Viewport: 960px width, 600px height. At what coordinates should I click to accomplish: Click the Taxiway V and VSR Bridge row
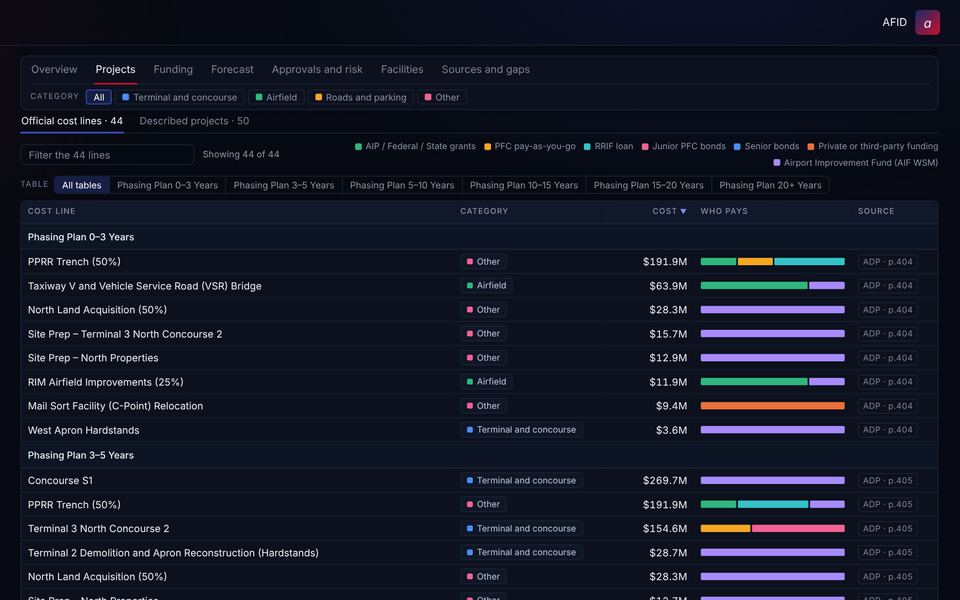pyautogui.click(x=479, y=286)
